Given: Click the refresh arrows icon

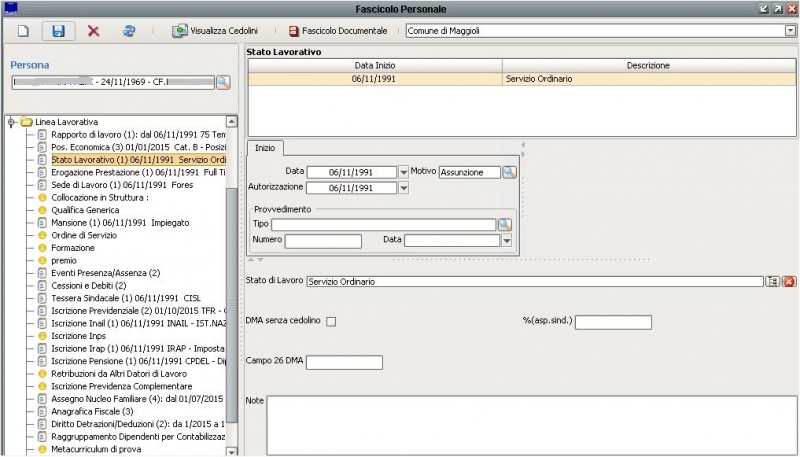Looking at the screenshot, I should pyautogui.click(x=129, y=31).
